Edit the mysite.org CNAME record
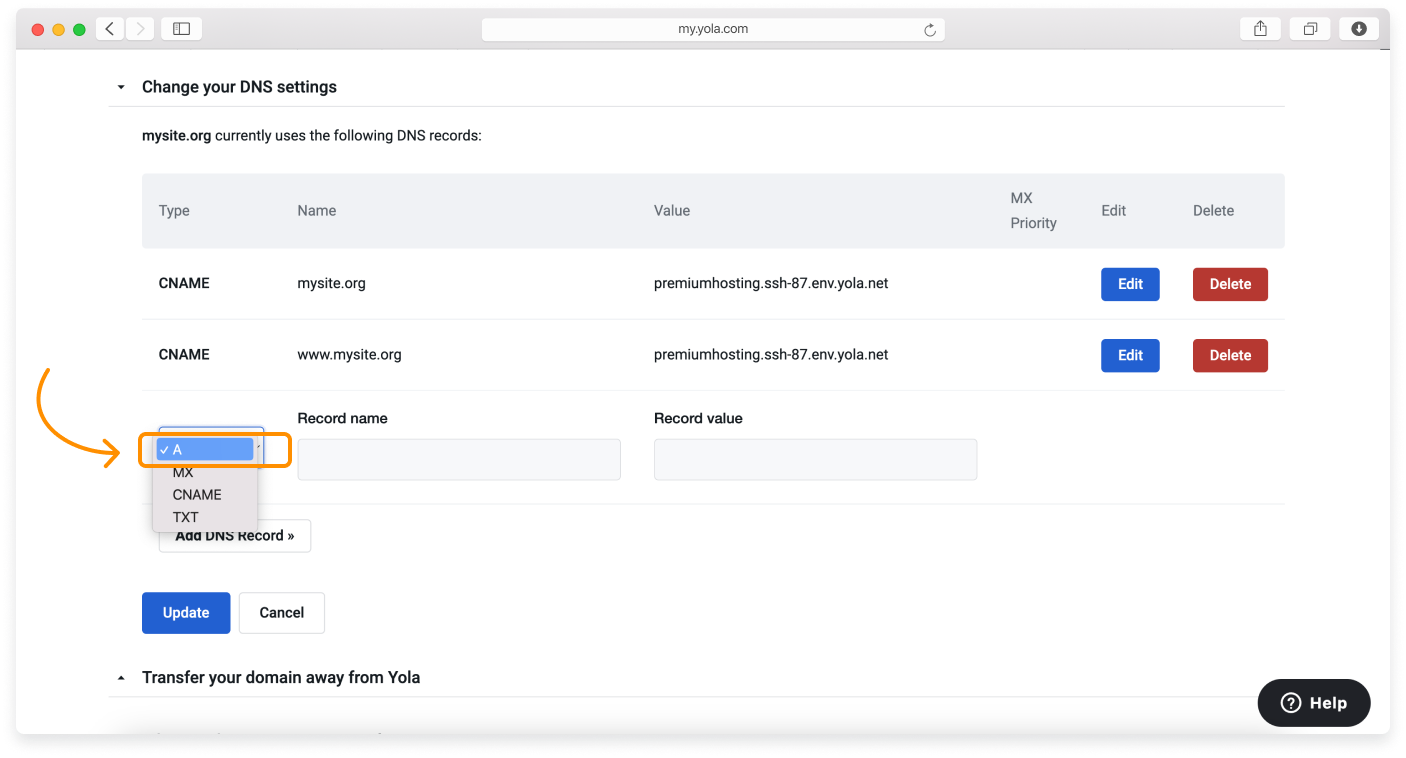Image resolution: width=1406 pixels, height=758 pixels. [1130, 284]
